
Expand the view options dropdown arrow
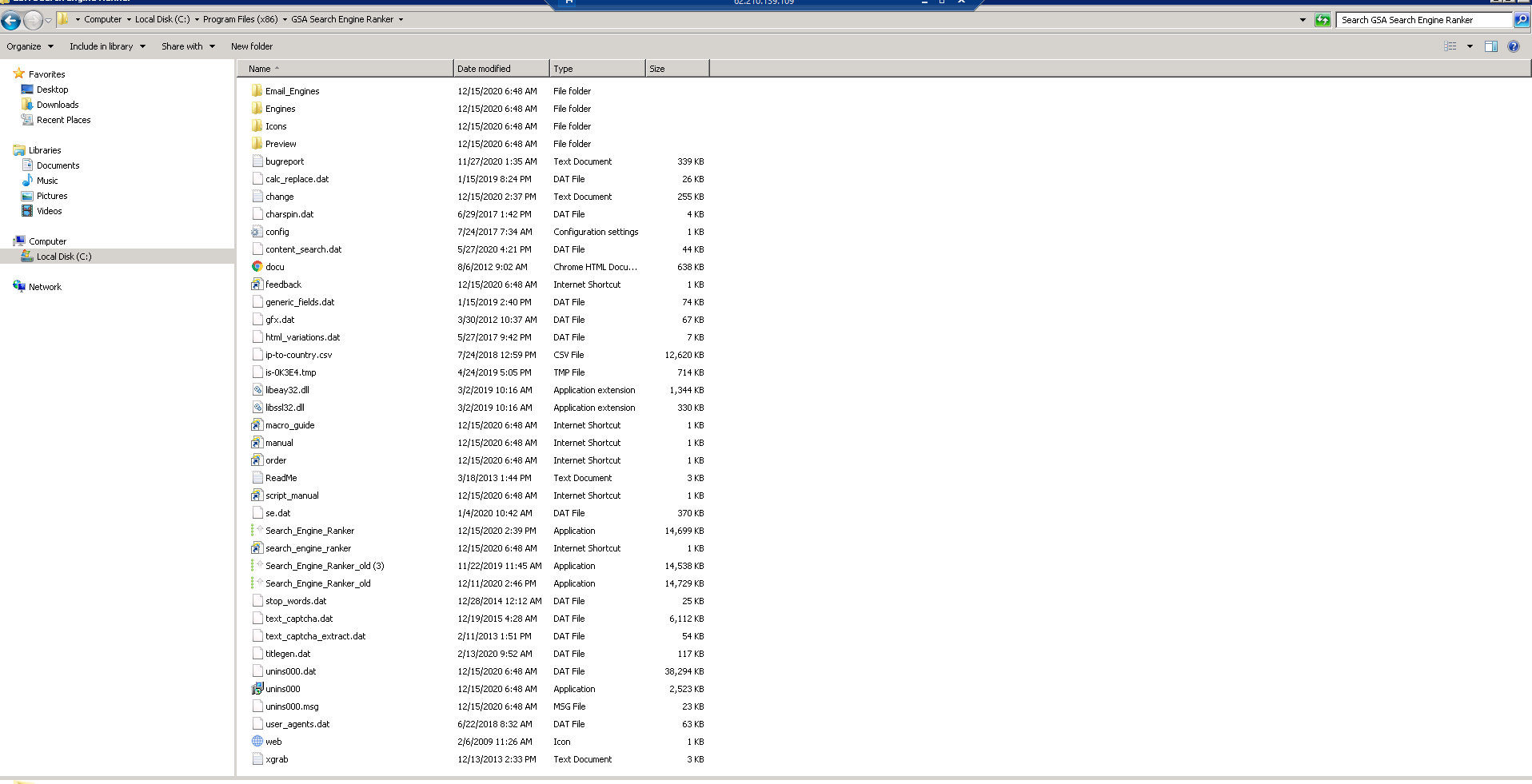[x=1470, y=46]
